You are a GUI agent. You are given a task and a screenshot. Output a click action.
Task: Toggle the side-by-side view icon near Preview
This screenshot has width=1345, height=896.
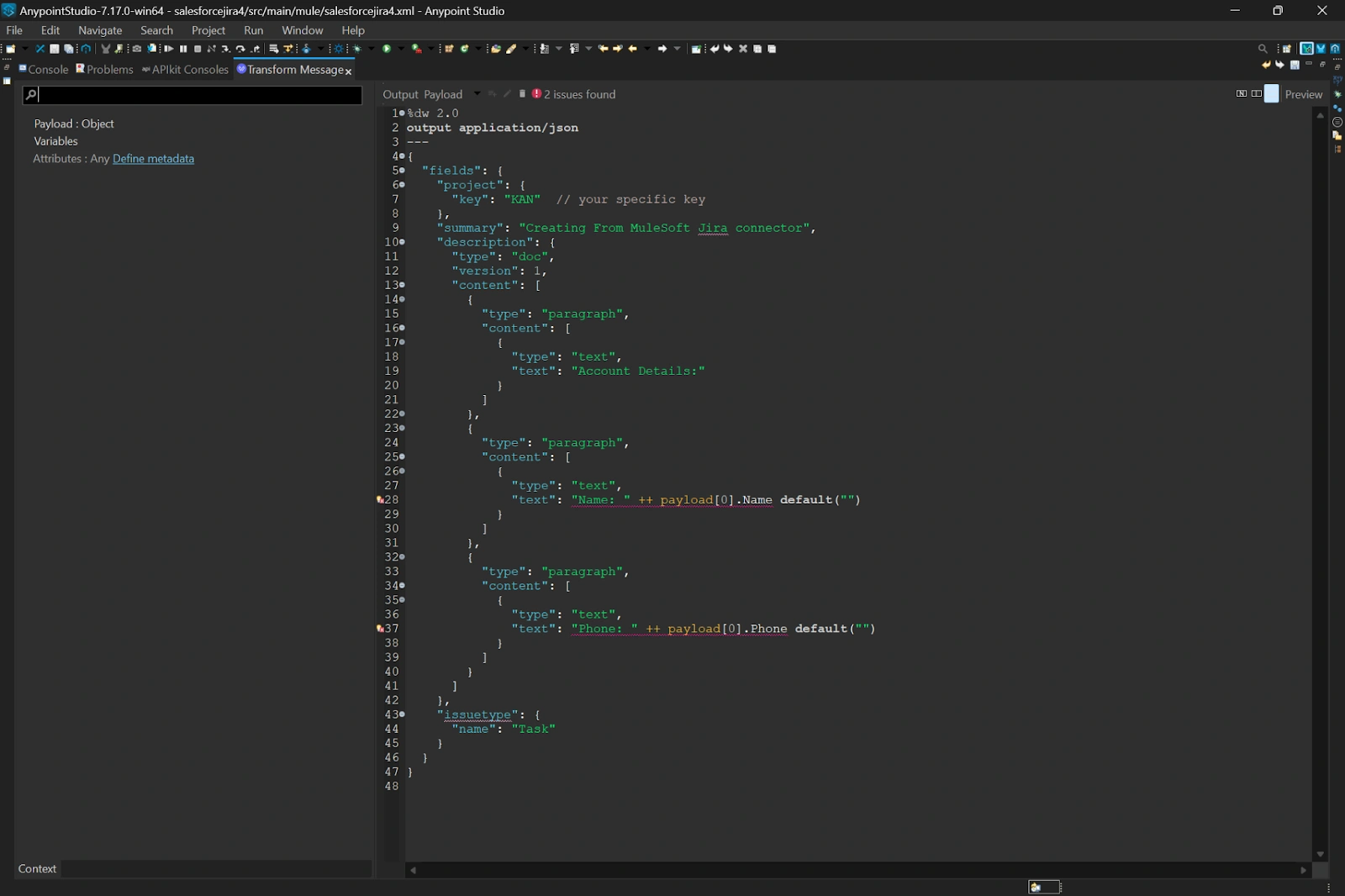click(x=1255, y=94)
